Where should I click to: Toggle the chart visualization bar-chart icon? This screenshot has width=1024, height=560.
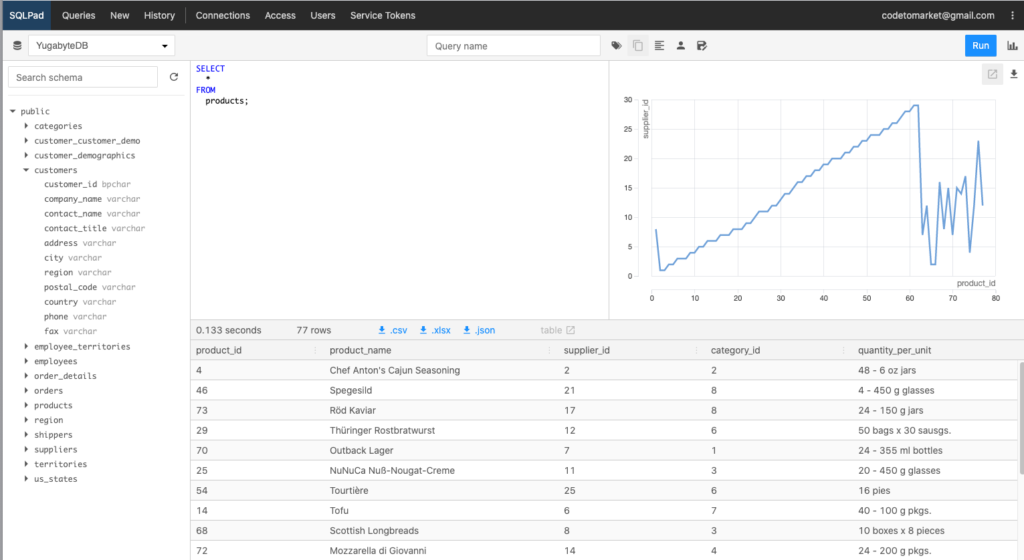pyautogui.click(x=1012, y=46)
